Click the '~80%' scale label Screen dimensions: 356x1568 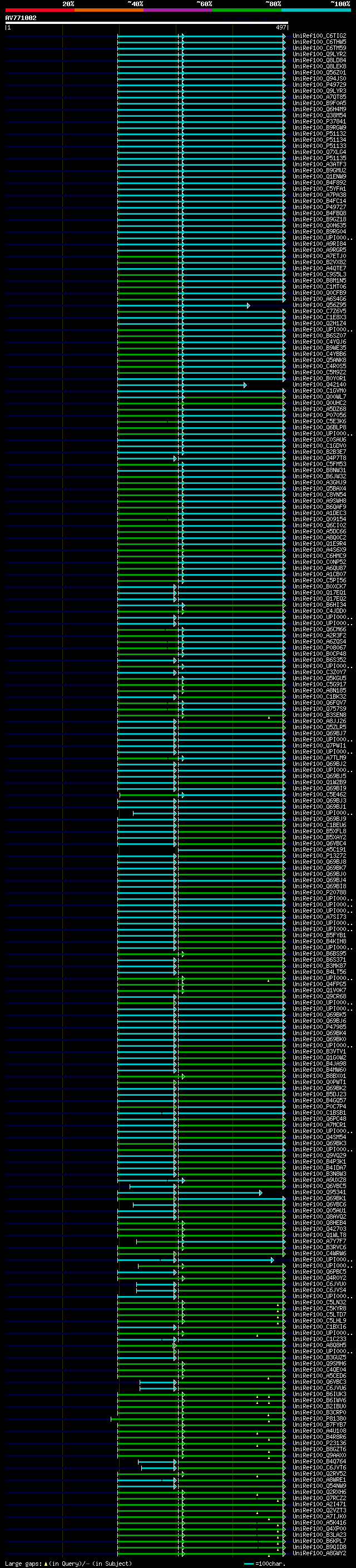[x=273, y=4]
